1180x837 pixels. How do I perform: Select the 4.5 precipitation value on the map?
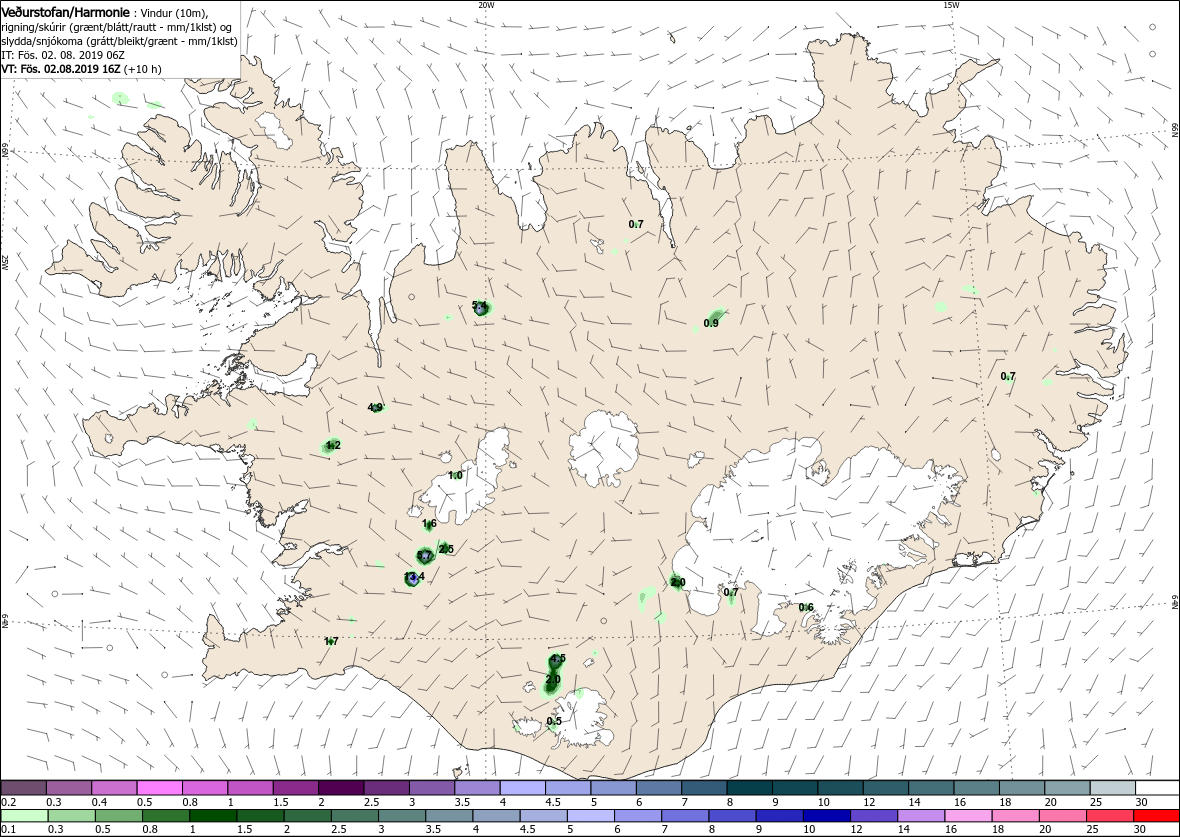558,659
